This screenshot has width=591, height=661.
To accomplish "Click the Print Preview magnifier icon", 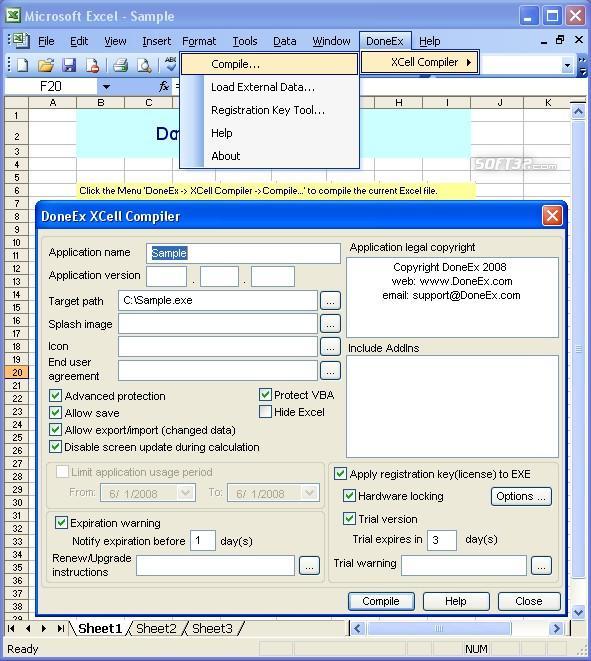I will pos(144,65).
